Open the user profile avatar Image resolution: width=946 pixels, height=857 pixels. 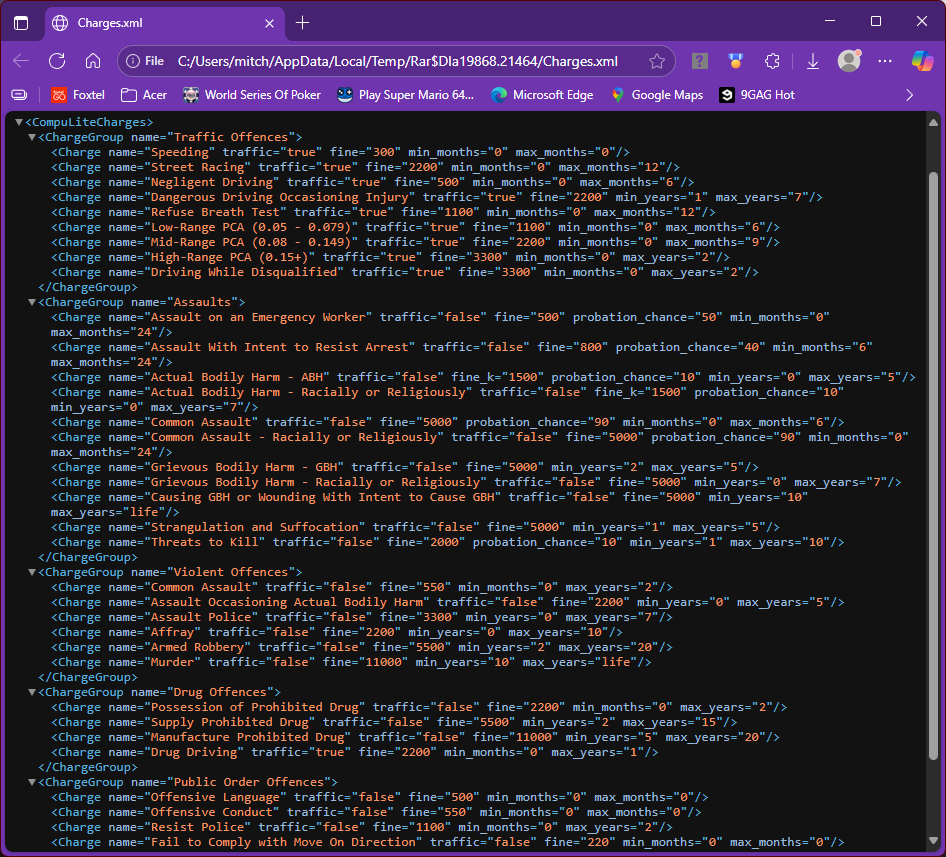click(849, 61)
